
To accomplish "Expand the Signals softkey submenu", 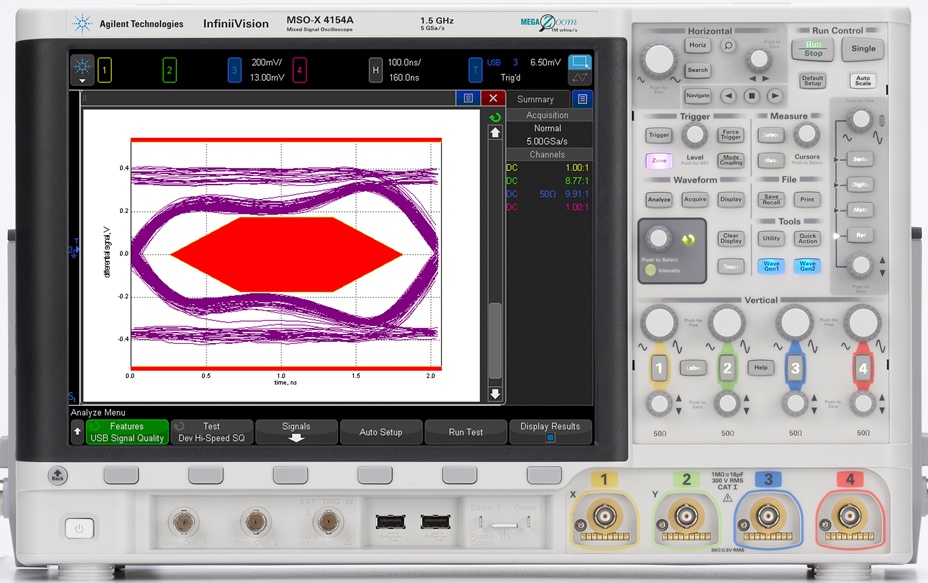I will (297, 432).
